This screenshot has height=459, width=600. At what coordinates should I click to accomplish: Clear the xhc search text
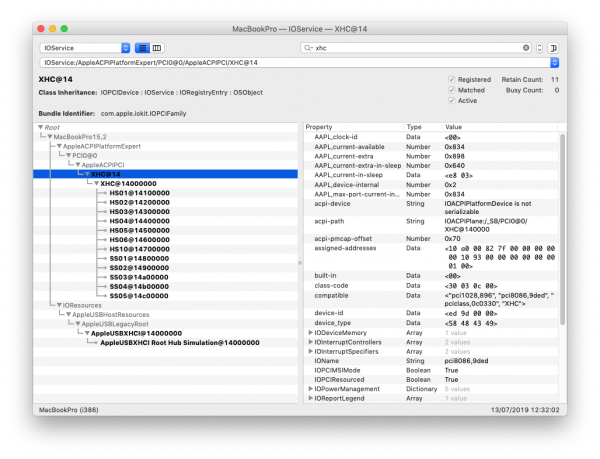coord(527,48)
